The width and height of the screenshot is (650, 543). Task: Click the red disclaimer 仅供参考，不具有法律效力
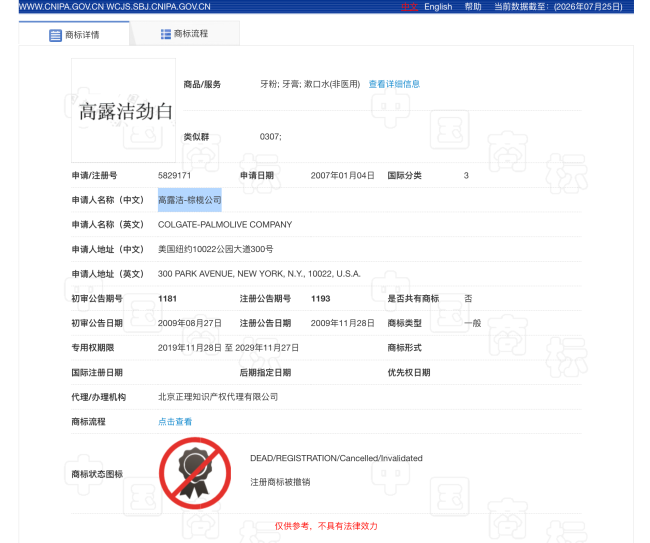coord(326,526)
